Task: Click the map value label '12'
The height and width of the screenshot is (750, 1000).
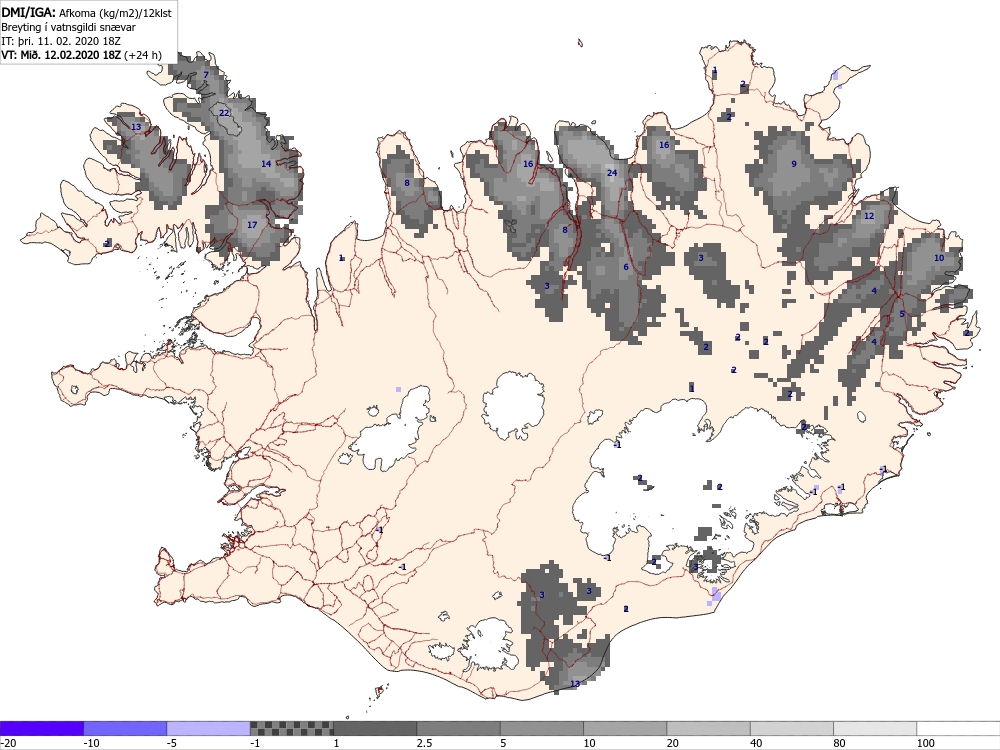Action: (869, 216)
